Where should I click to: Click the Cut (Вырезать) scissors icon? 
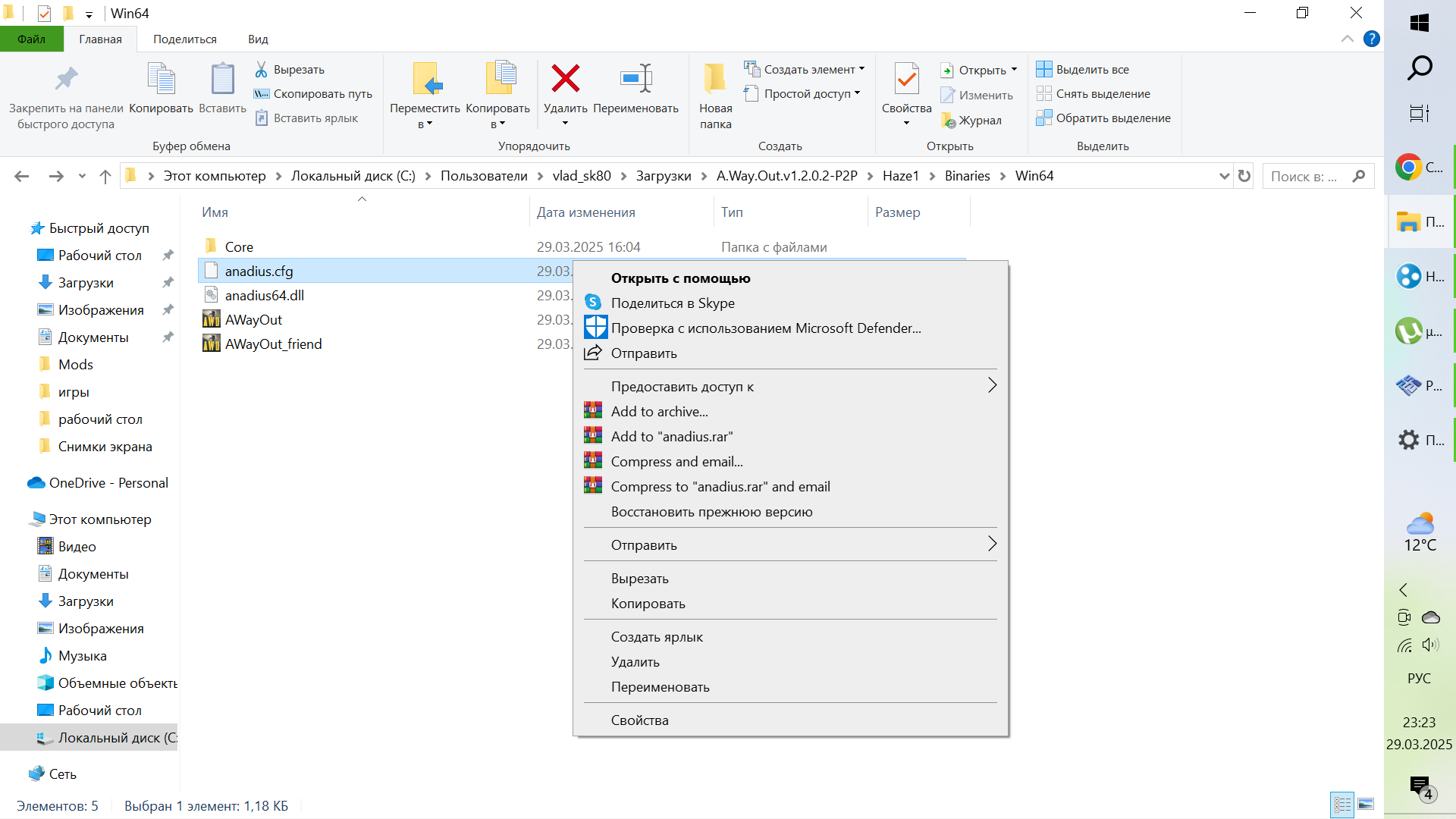(262, 69)
